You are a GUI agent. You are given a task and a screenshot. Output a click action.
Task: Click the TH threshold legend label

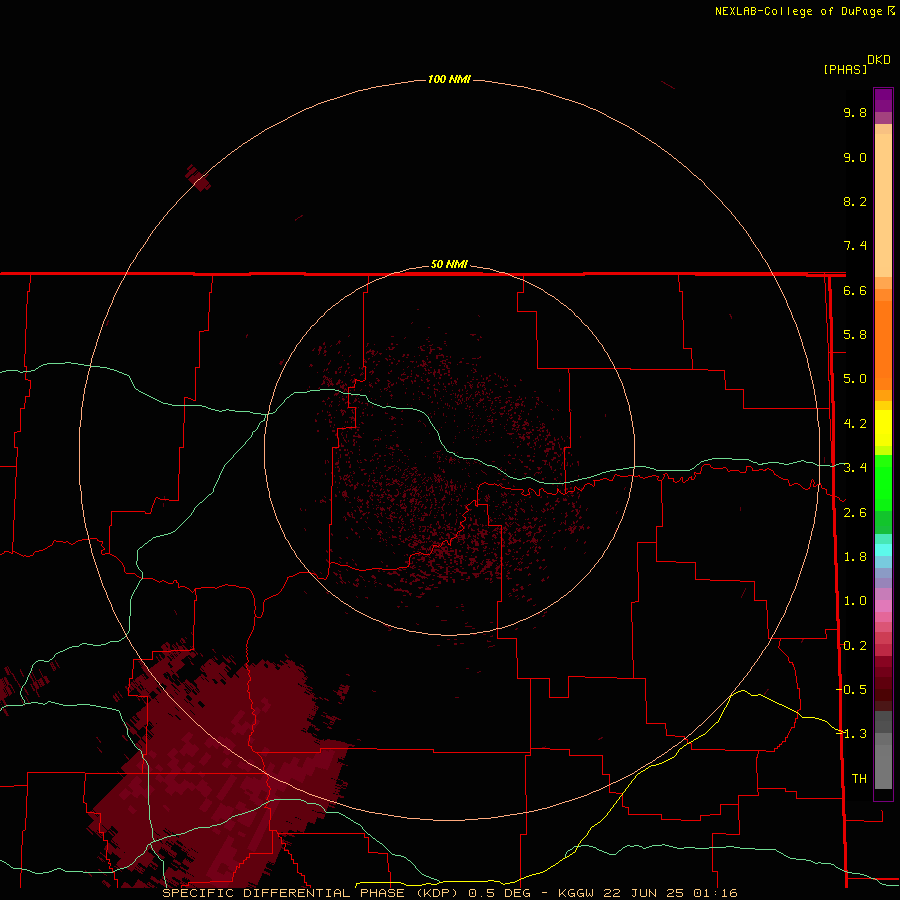coord(859,778)
